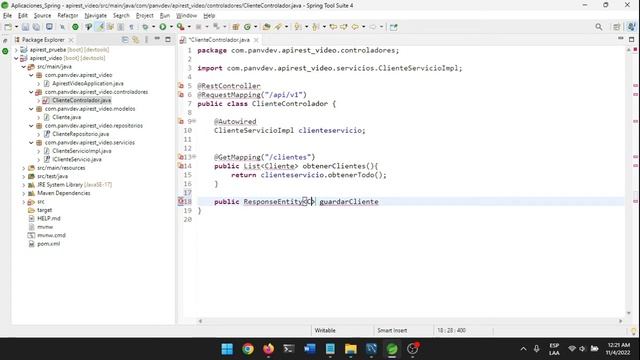The image size is (640, 360).
Task: Expand the Maven Dependencies node
Action: pos(24,193)
